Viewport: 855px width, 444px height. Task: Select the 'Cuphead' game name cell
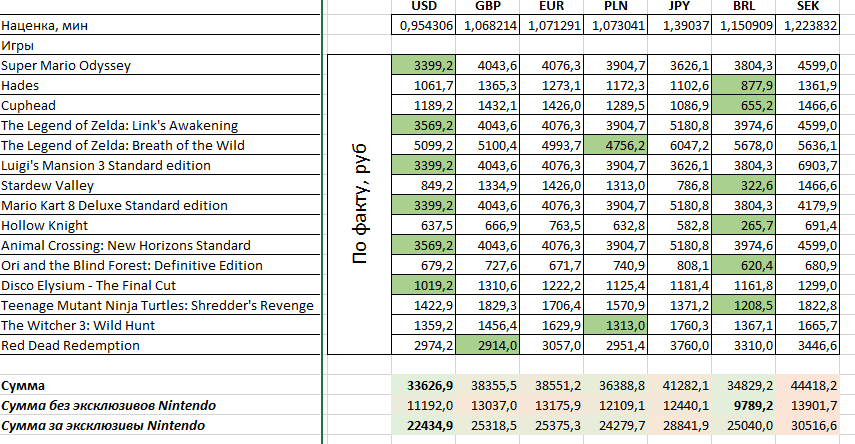(x=160, y=105)
